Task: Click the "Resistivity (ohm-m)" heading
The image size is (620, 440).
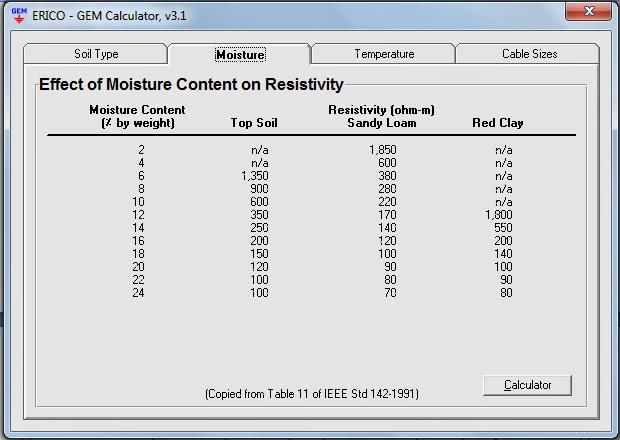Action: (x=381, y=110)
